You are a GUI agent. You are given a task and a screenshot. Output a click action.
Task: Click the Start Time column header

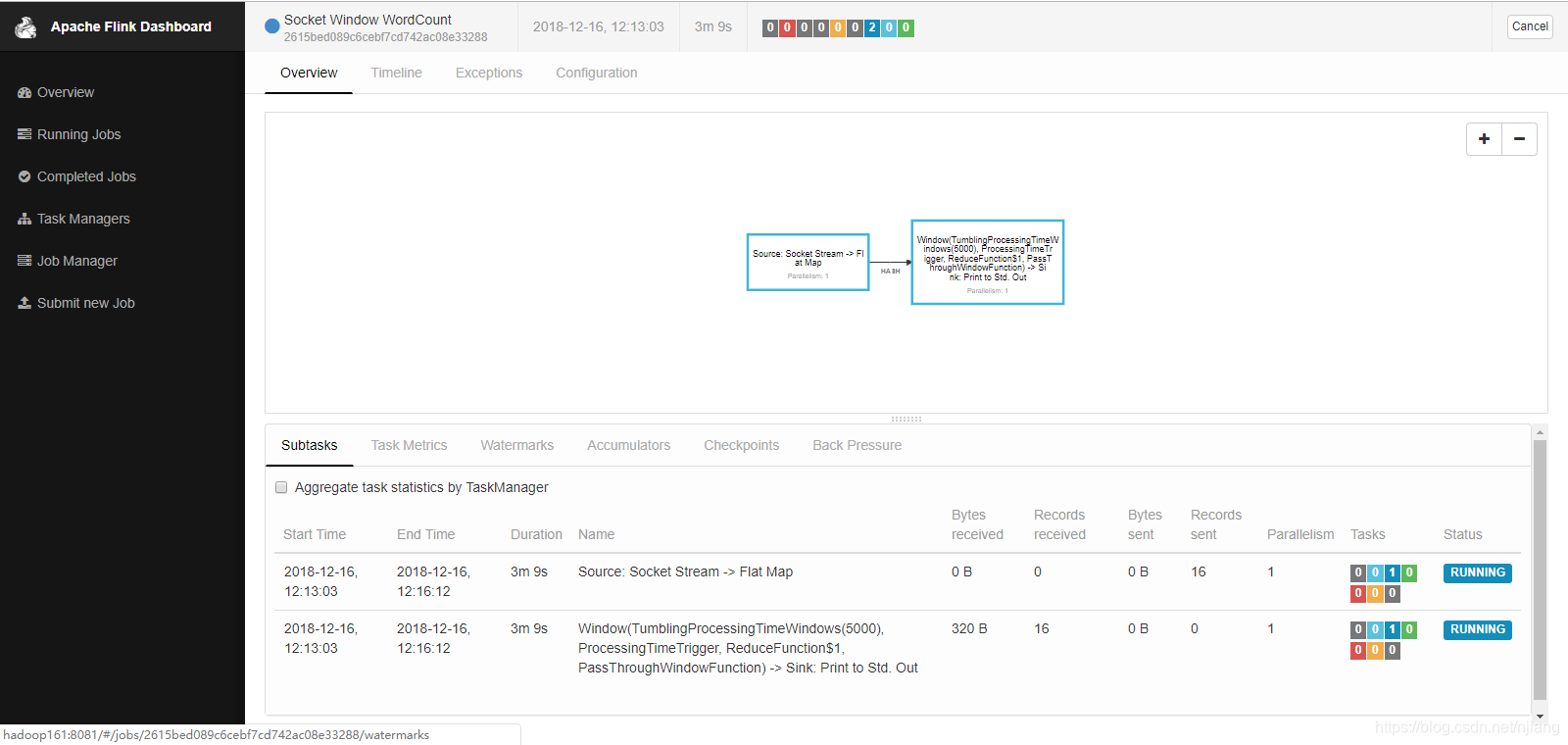pyautogui.click(x=315, y=534)
